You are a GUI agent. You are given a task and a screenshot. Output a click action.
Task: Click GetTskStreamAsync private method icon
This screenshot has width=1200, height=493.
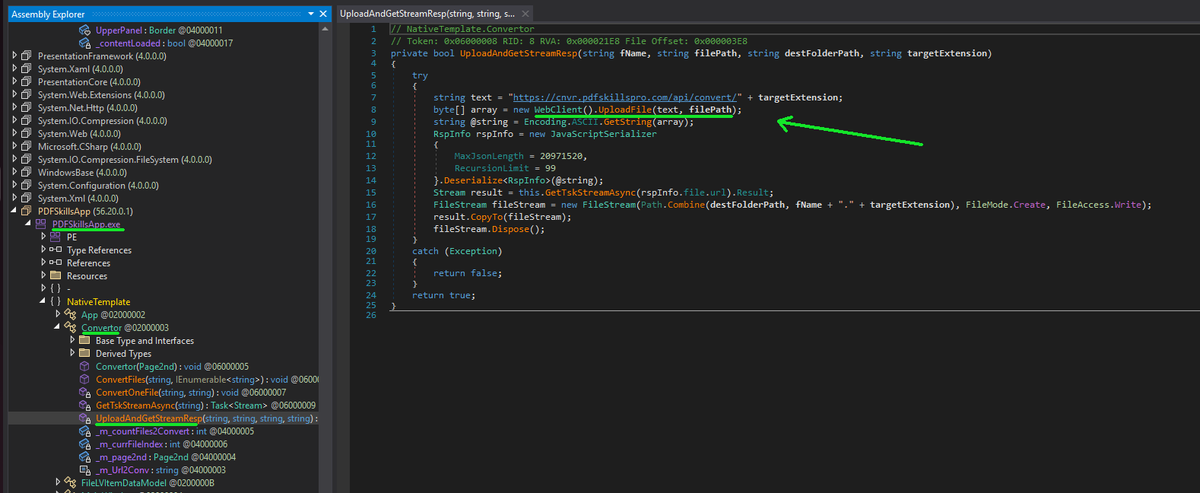[85, 405]
